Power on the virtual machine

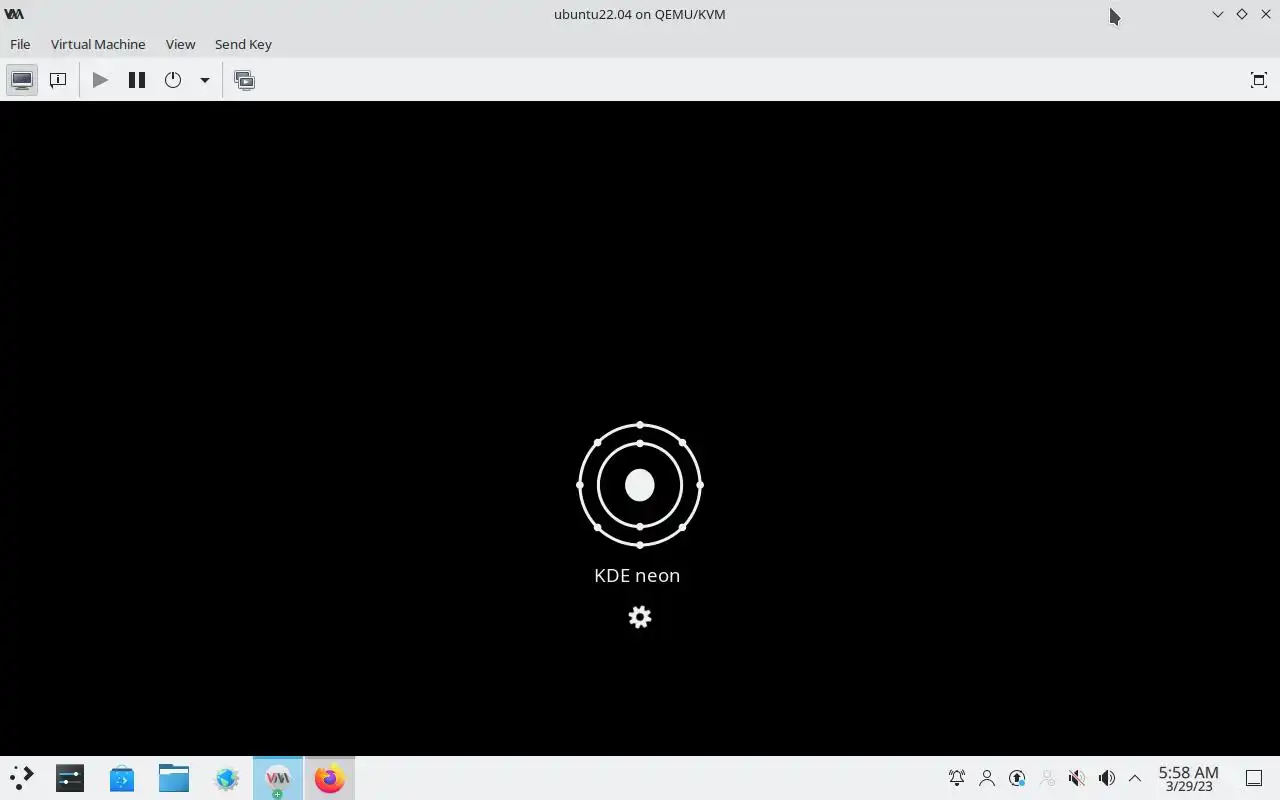point(100,80)
